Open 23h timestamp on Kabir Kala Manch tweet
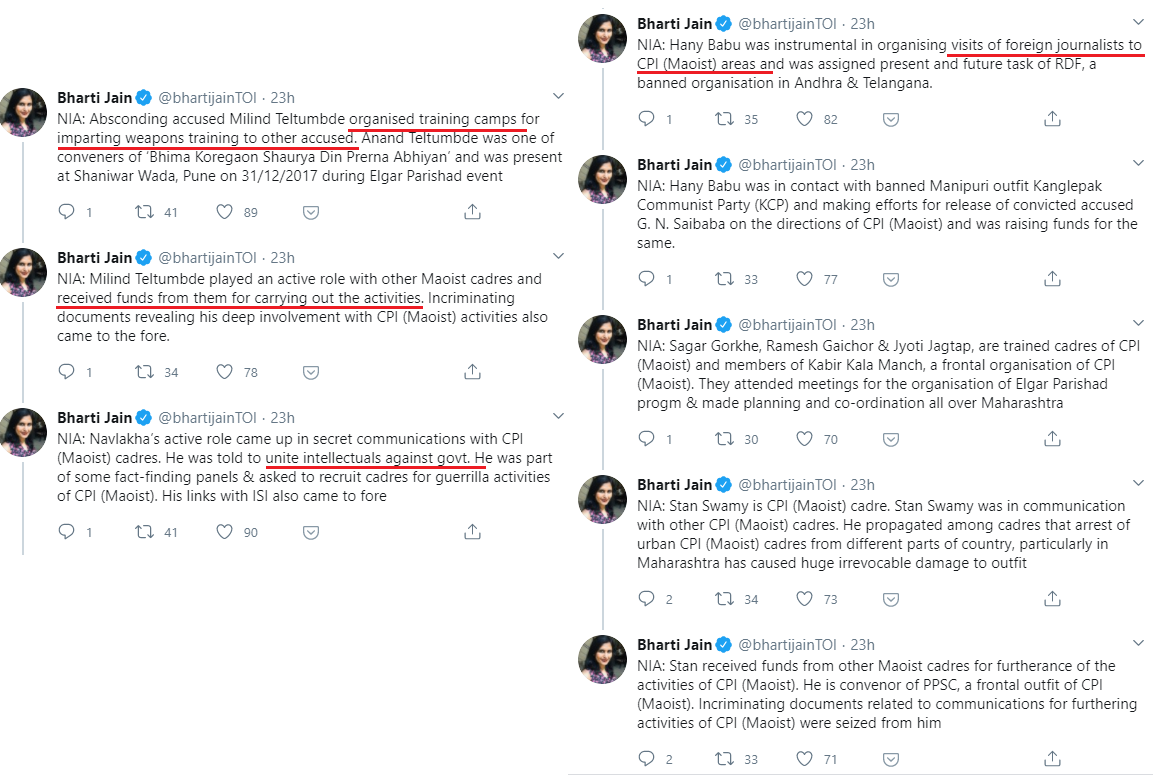This screenshot has width=1153, height=776. click(861, 324)
